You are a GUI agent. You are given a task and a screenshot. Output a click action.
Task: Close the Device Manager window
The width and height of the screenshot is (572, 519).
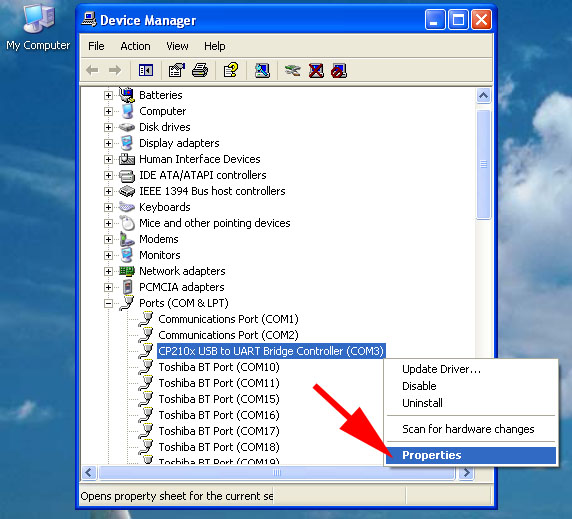482,19
